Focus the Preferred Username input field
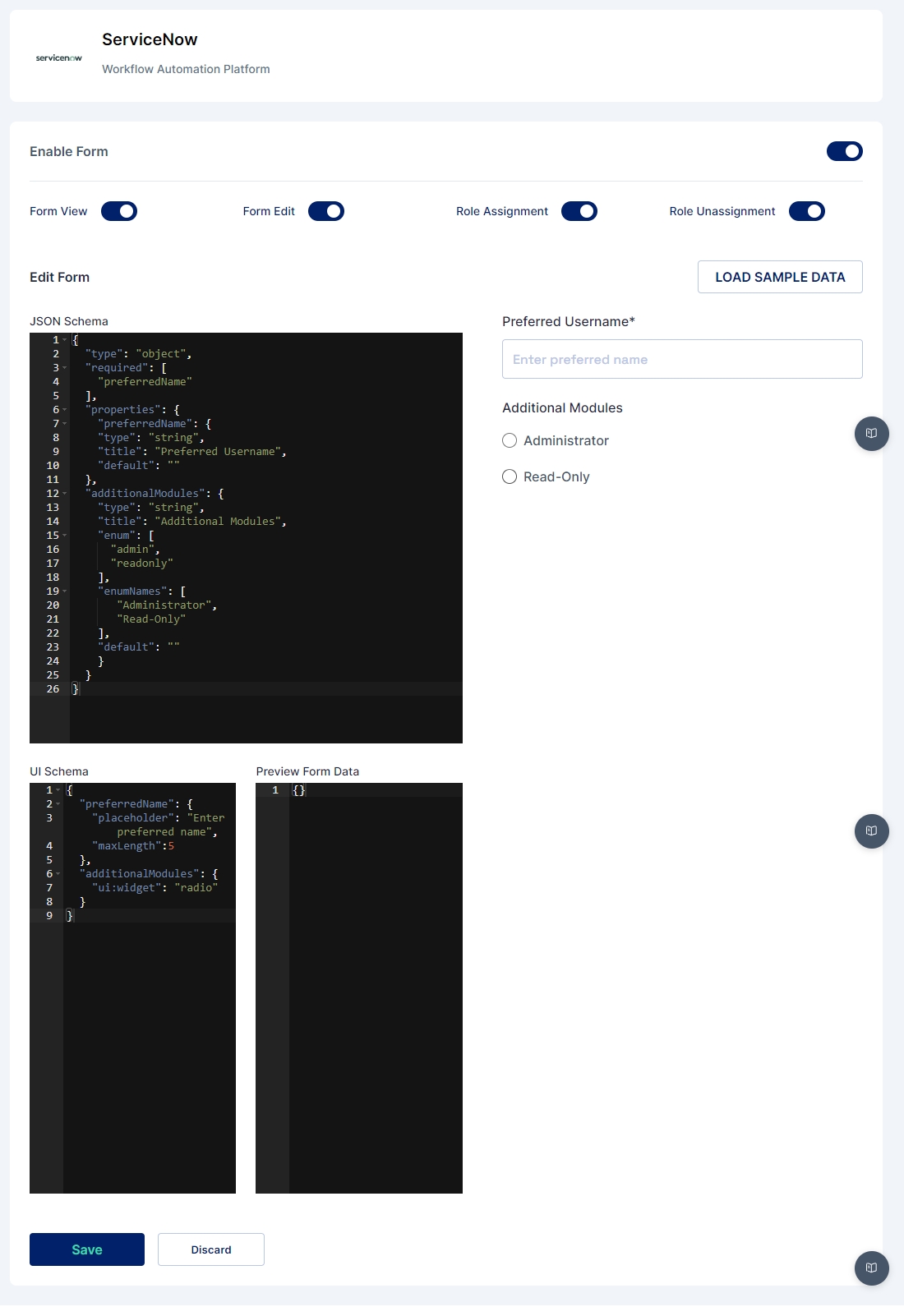Screen dimensions: 904x1316 pyautogui.click(x=681, y=359)
